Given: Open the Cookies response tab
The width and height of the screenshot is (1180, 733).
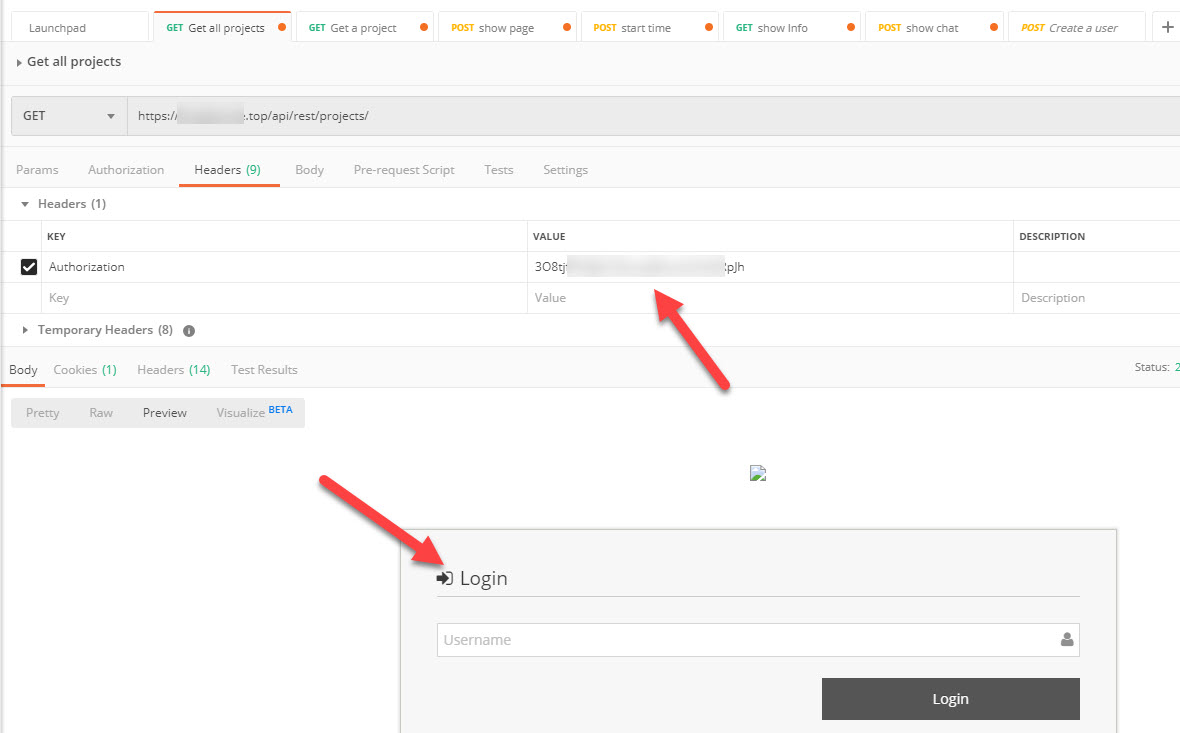Looking at the screenshot, I should (x=84, y=370).
